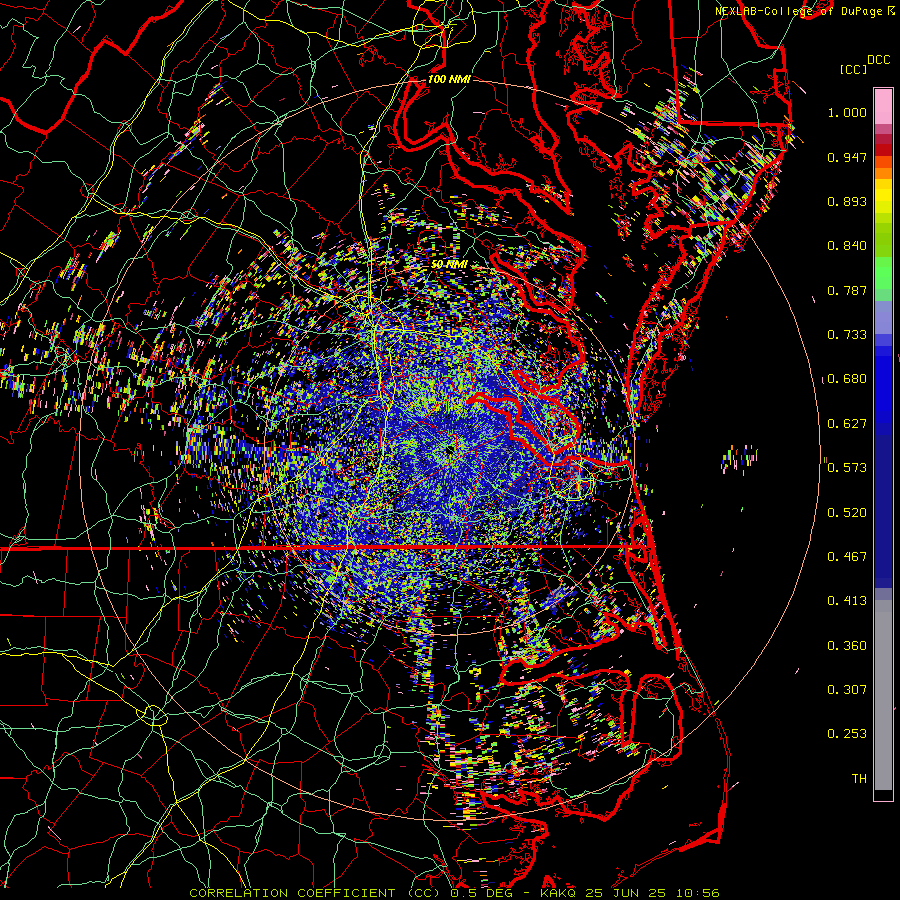
Task: Click the radar site center point
Action: 450,449
